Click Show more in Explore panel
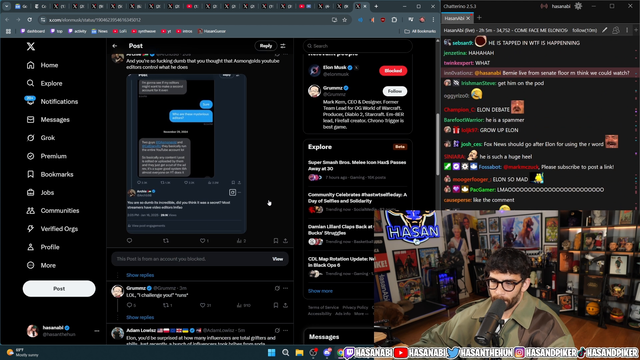This screenshot has height=360, width=640. [320, 291]
